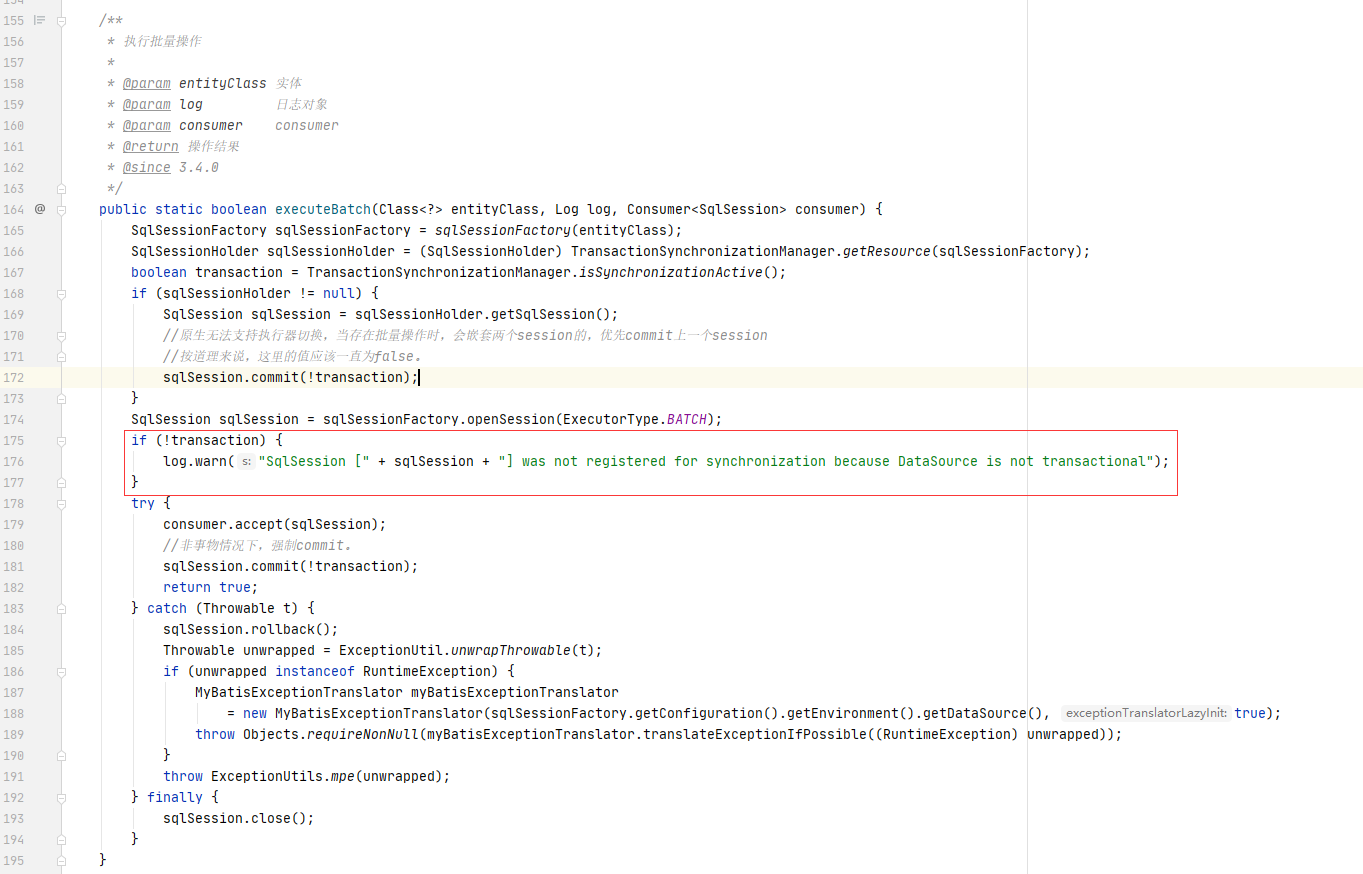The height and width of the screenshot is (874, 1363).
Task: Collapse the Javadoc comment block at line 155
Action: click(62, 20)
